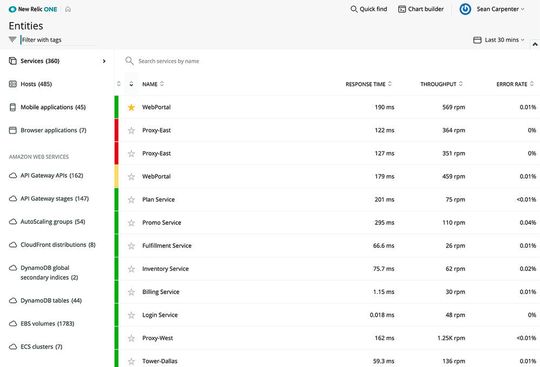
Task: Open the Login Service entity
Action: coord(160,315)
